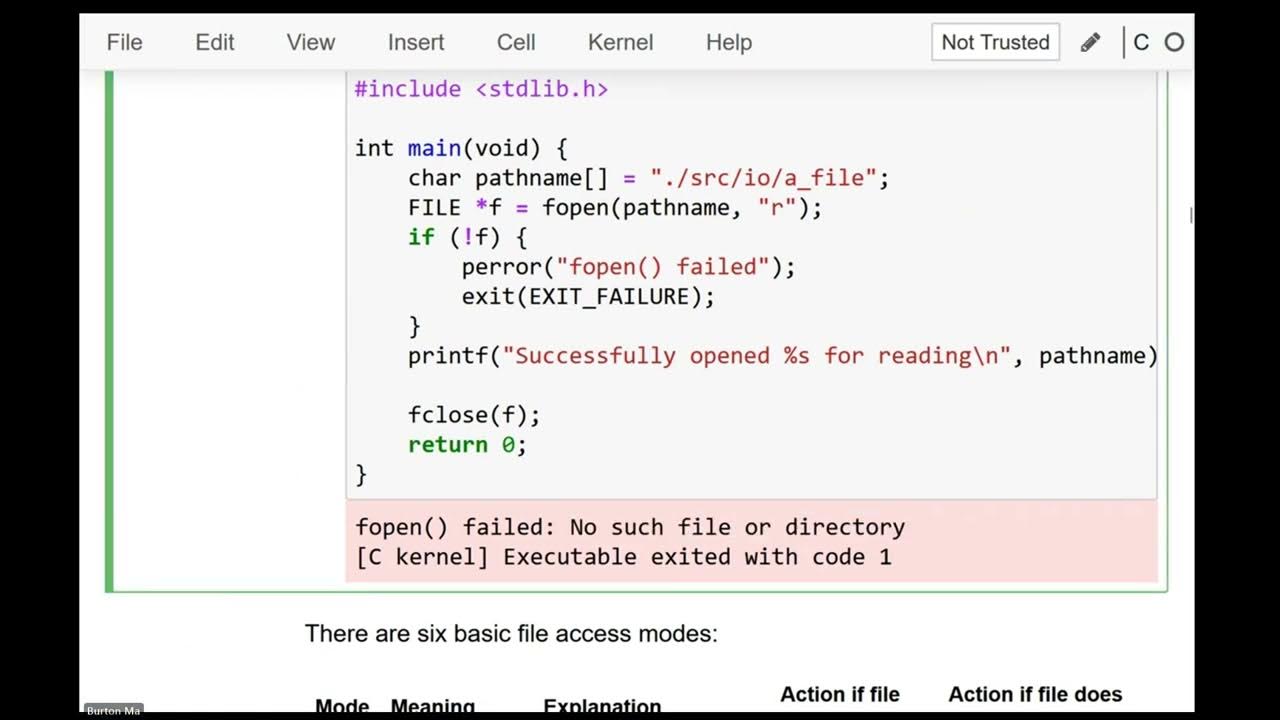
Task: Click the #include <stdlib.h> code line
Action: tap(481, 89)
